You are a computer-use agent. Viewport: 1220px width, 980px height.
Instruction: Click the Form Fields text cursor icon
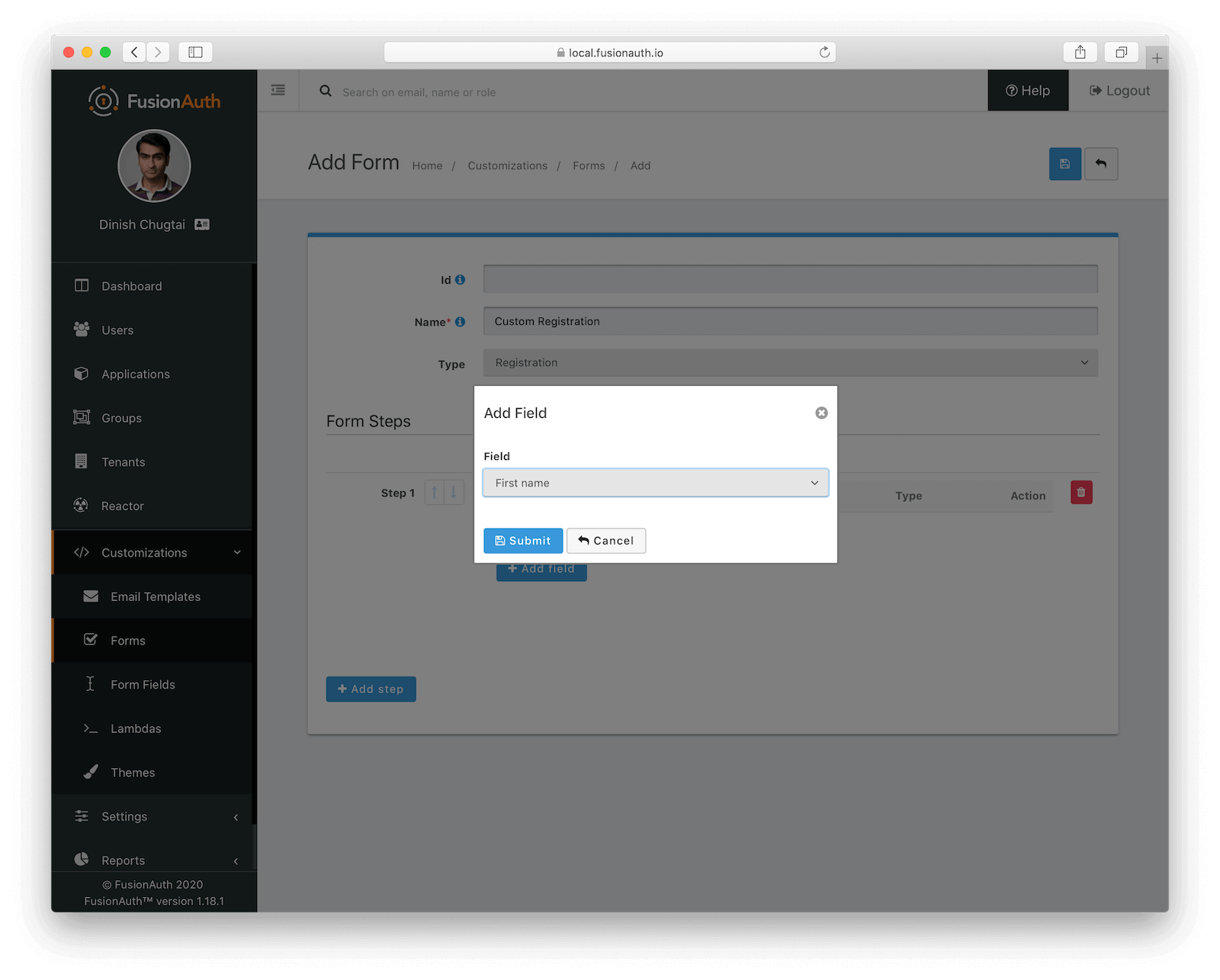point(90,683)
